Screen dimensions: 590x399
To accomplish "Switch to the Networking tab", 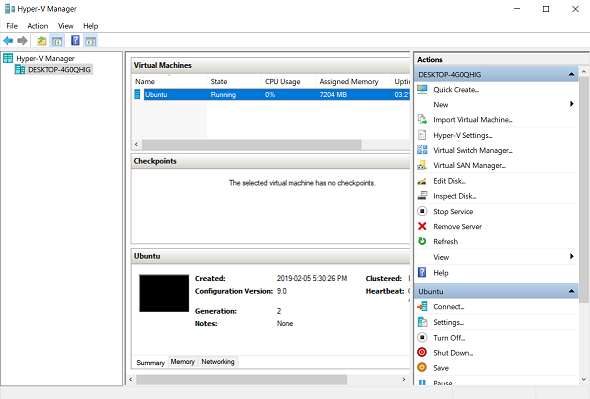I will tap(218, 361).
